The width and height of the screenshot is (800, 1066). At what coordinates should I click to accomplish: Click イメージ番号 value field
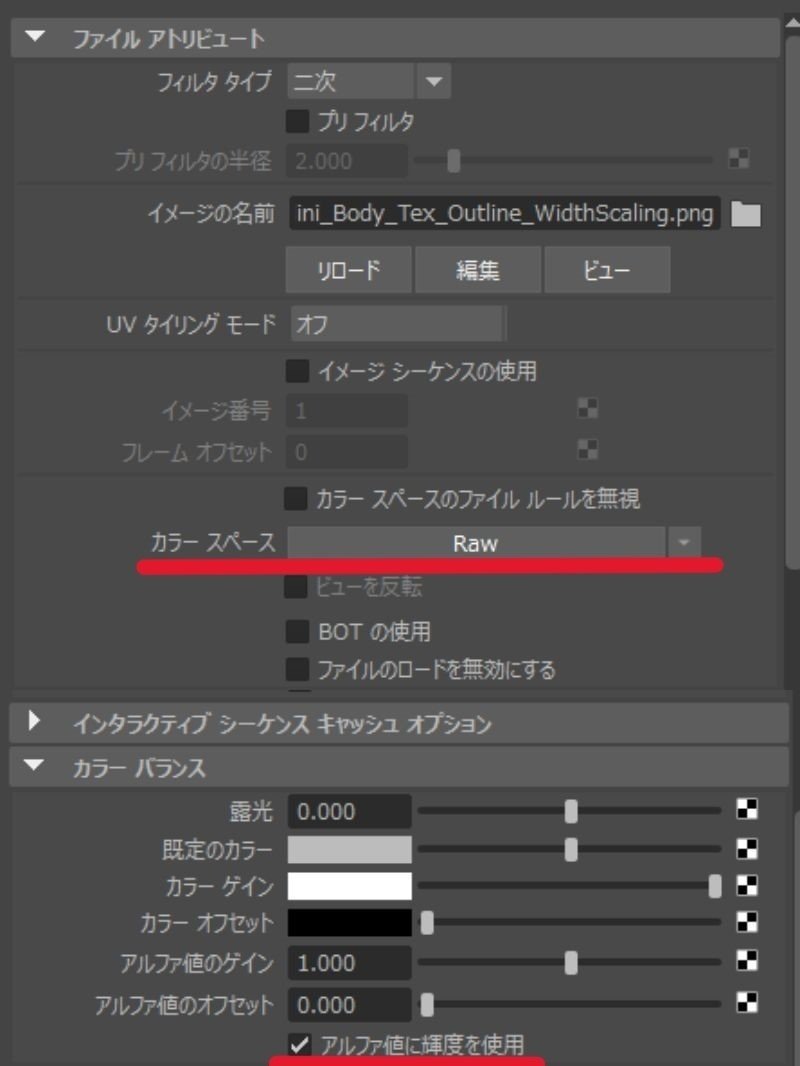347,411
